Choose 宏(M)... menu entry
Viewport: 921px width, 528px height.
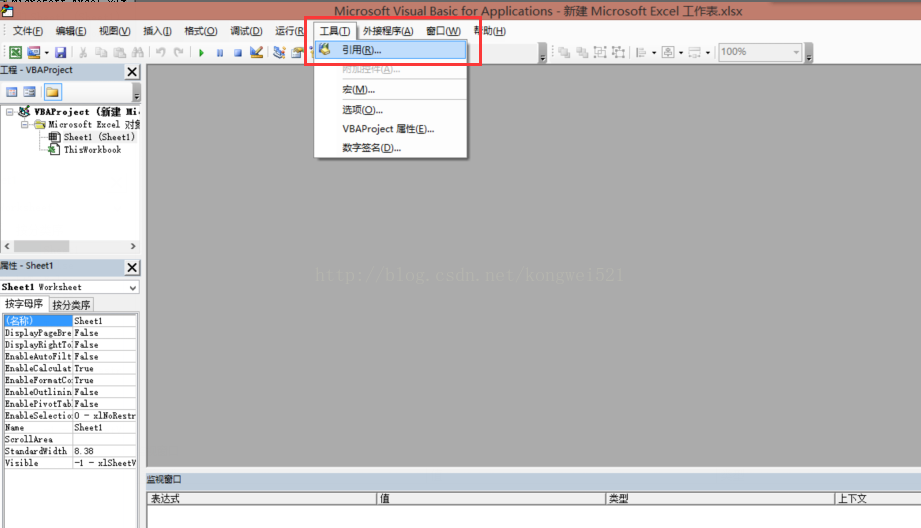pos(391,89)
